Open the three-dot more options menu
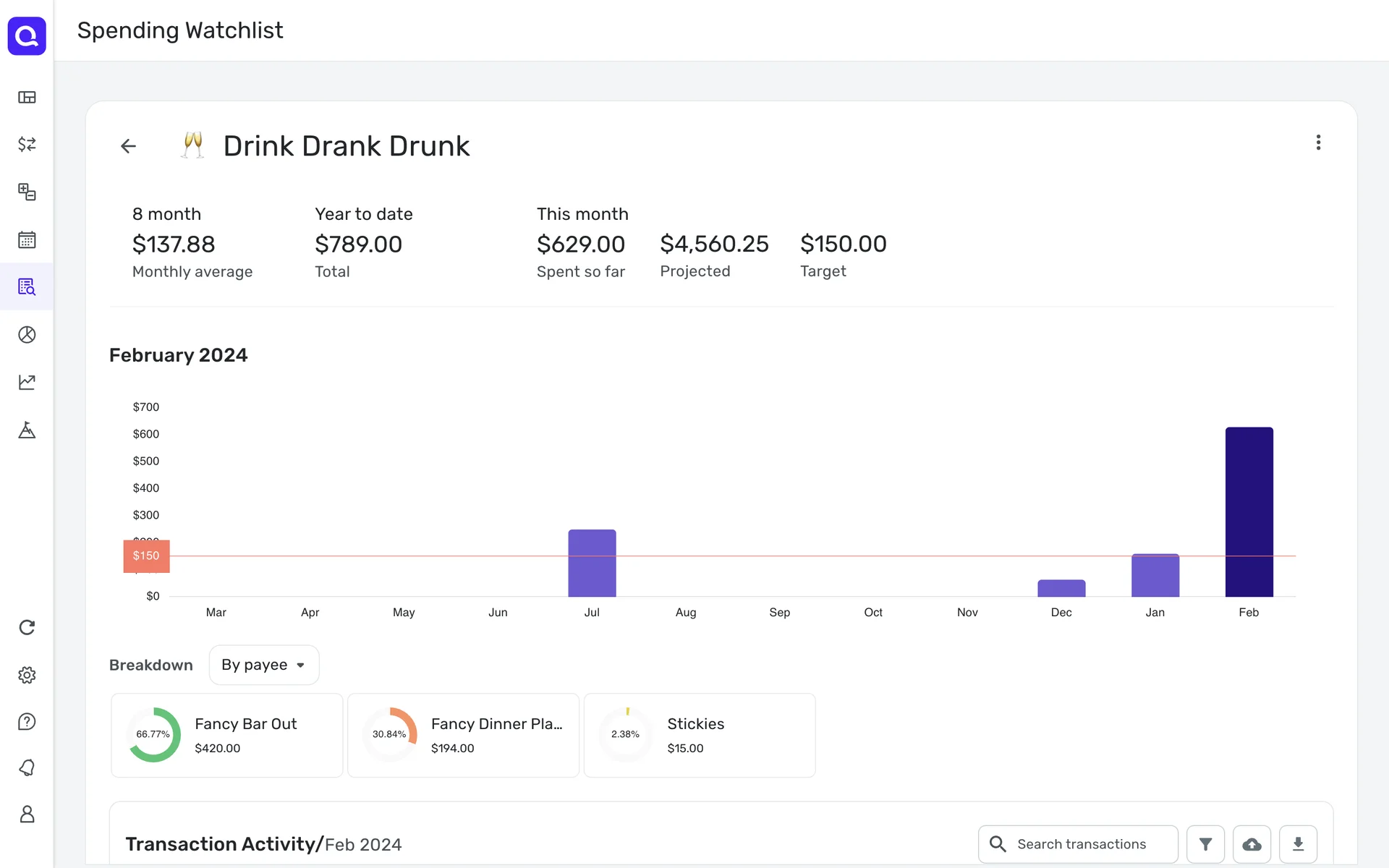 click(x=1318, y=142)
